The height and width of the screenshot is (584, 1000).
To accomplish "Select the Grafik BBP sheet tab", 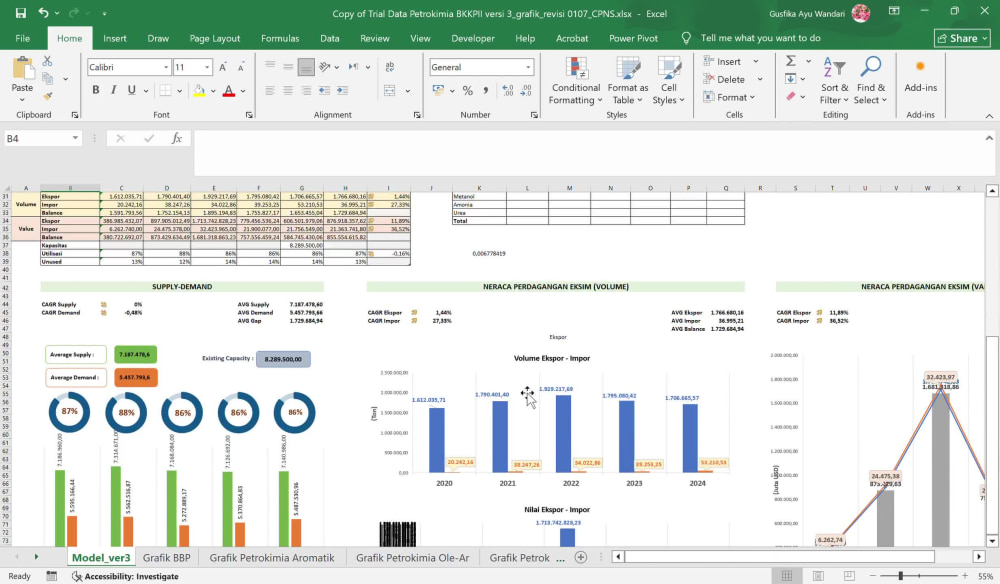I will click(x=166, y=558).
